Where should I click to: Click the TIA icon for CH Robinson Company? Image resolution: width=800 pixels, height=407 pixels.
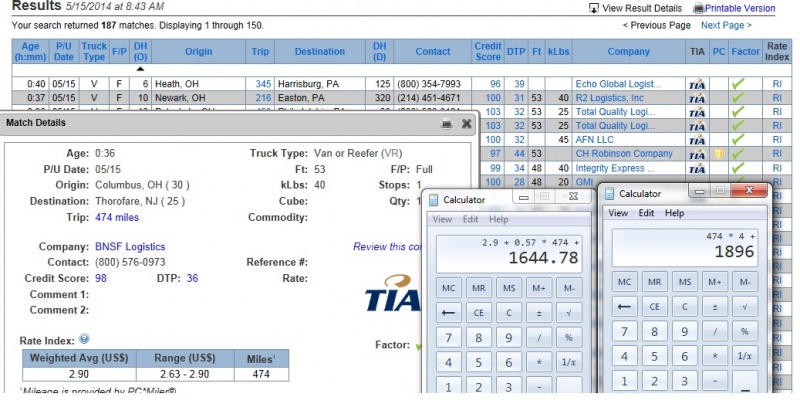click(697, 154)
